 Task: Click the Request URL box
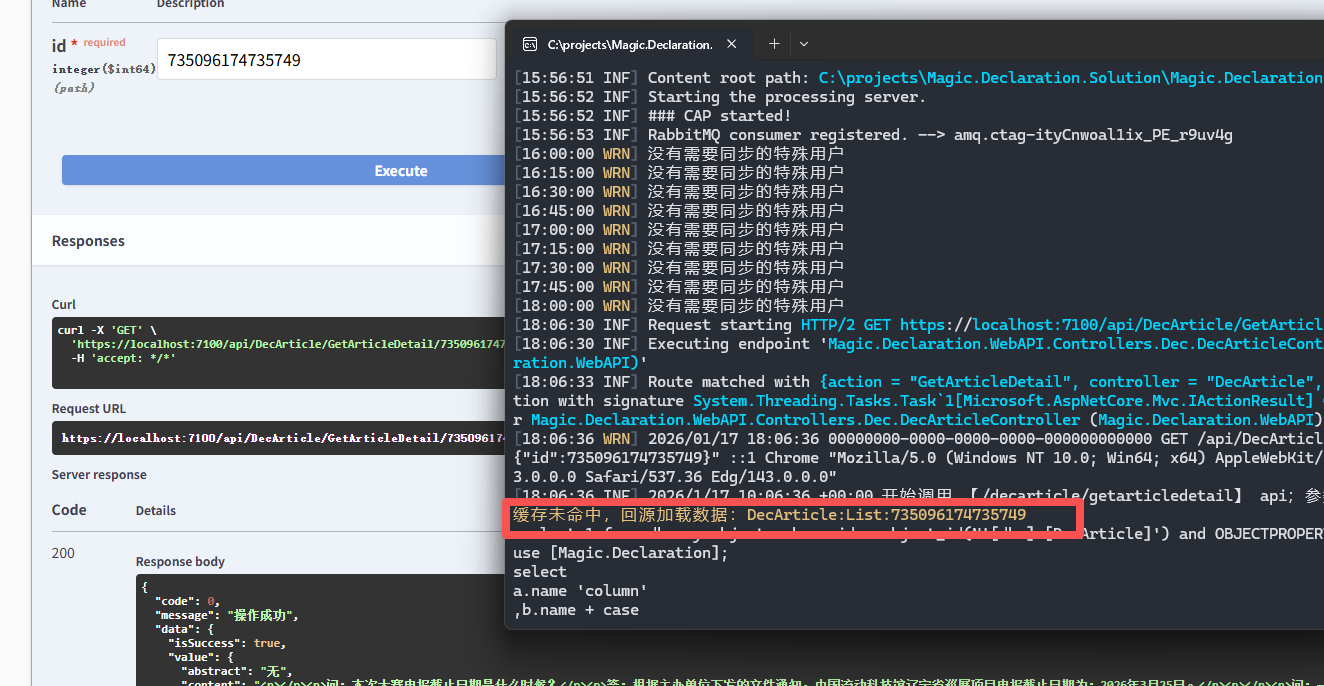pyautogui.click(x=279, y=438)
